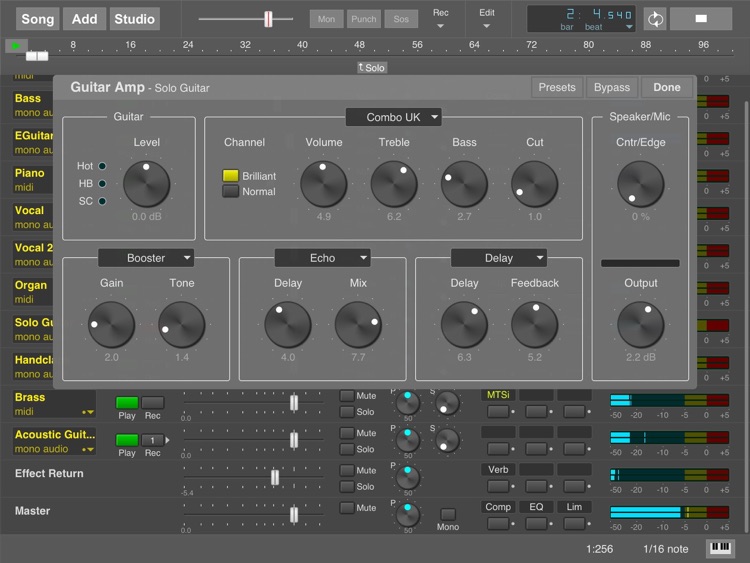Image resolution: width=750 pixels, height=563 pixels.
Task: Click the Echo Mix knob
Action: point(358,325)
